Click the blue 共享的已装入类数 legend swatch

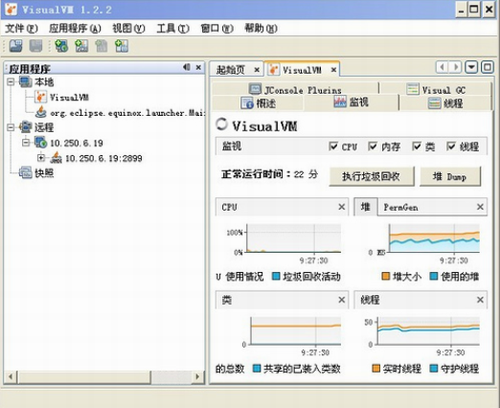coord(257,368)
